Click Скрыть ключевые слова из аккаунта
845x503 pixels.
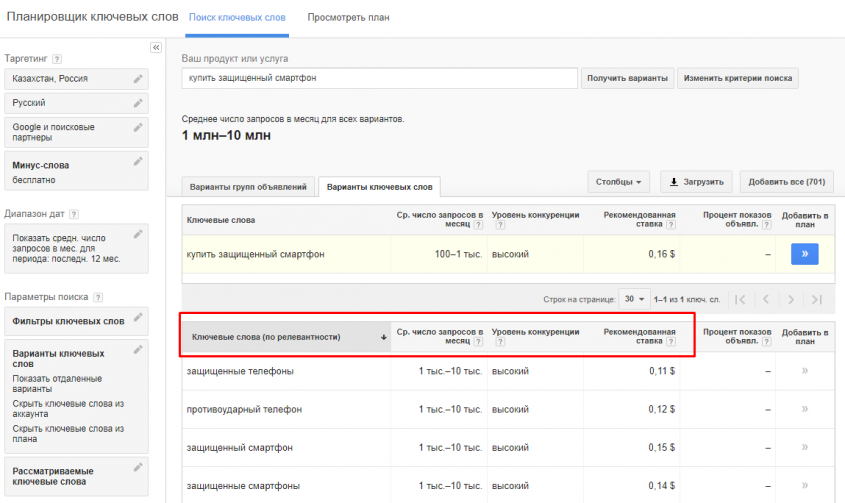68,409
